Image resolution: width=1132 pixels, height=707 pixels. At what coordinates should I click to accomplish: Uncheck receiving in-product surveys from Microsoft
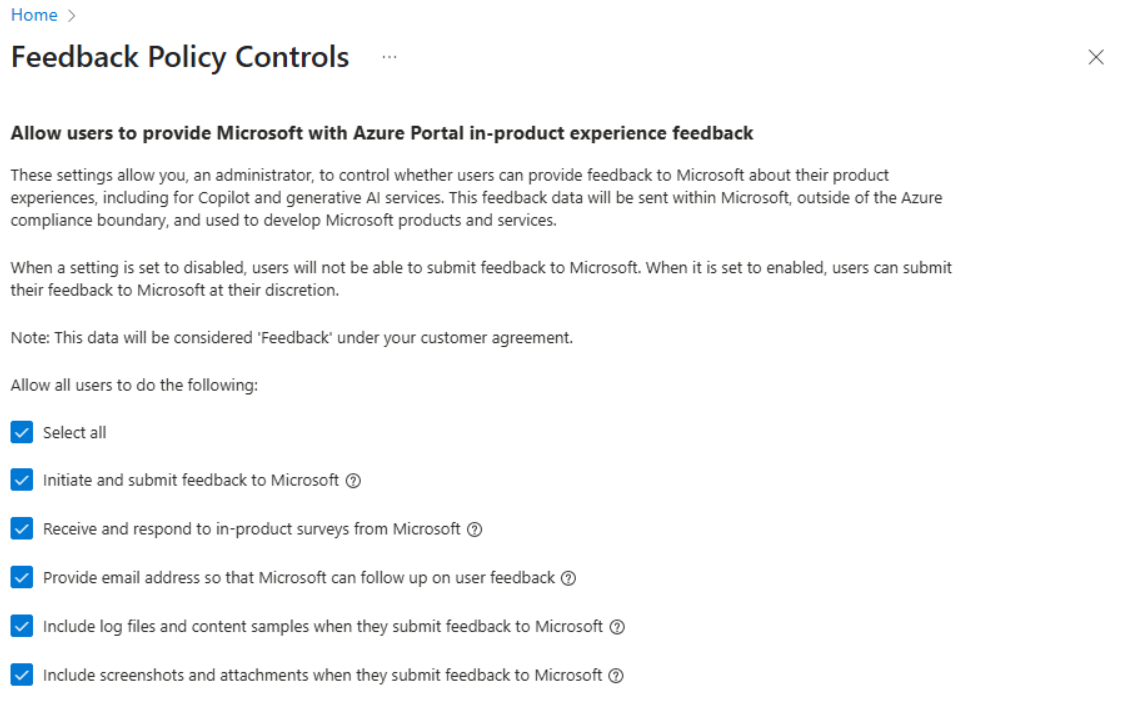click(24, 529)
